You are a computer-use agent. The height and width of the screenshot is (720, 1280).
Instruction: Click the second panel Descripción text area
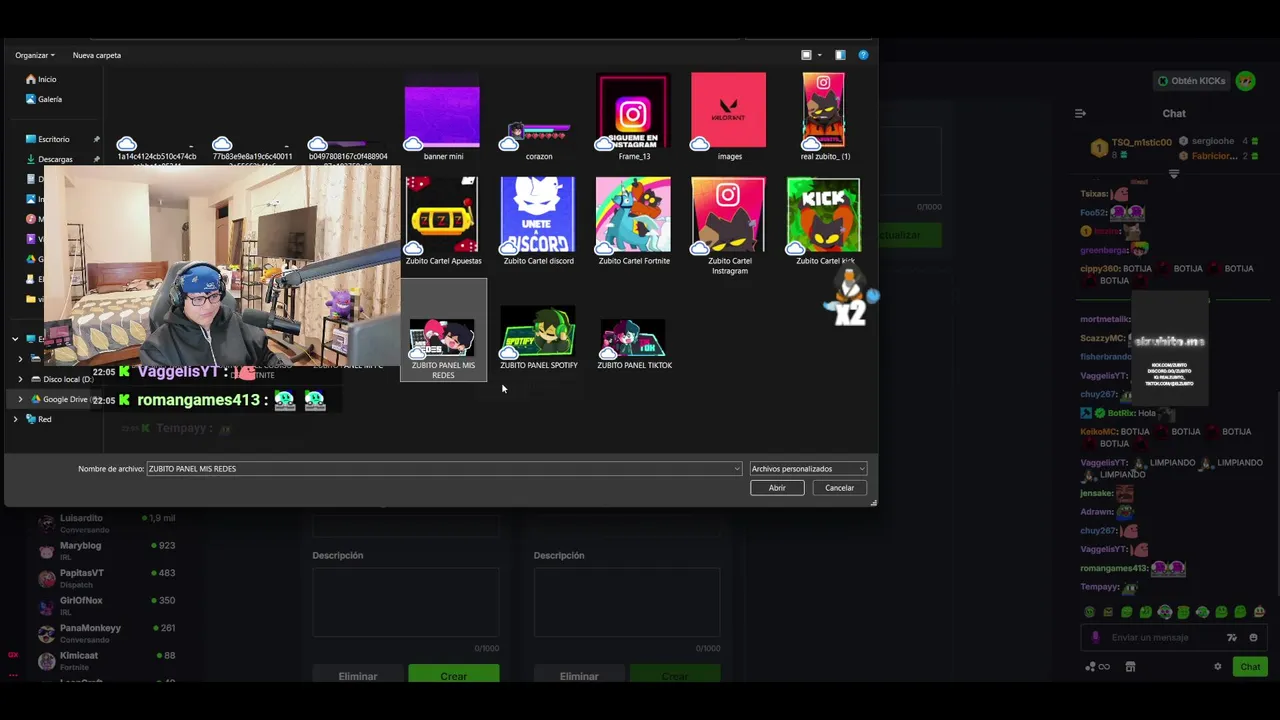626,603
